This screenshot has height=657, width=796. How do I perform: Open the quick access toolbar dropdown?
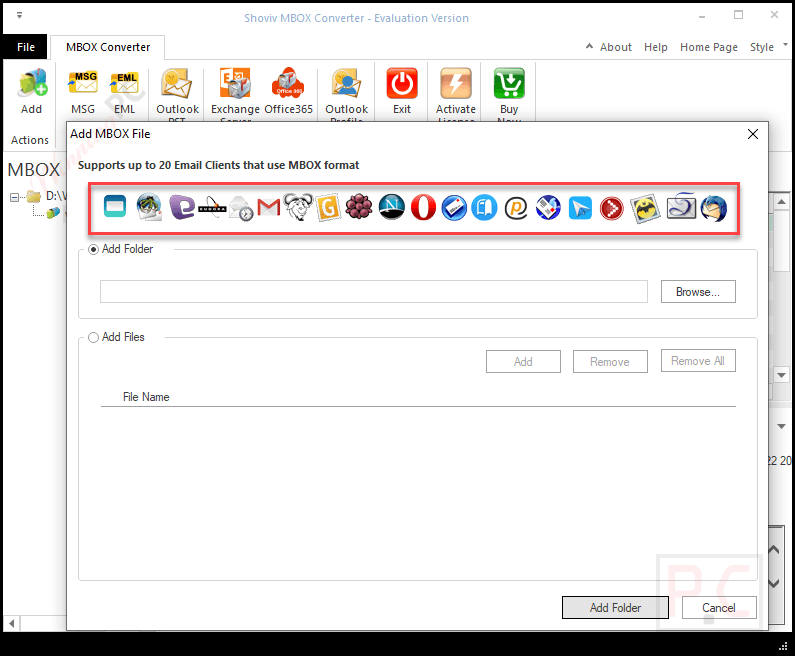(19, 15)
